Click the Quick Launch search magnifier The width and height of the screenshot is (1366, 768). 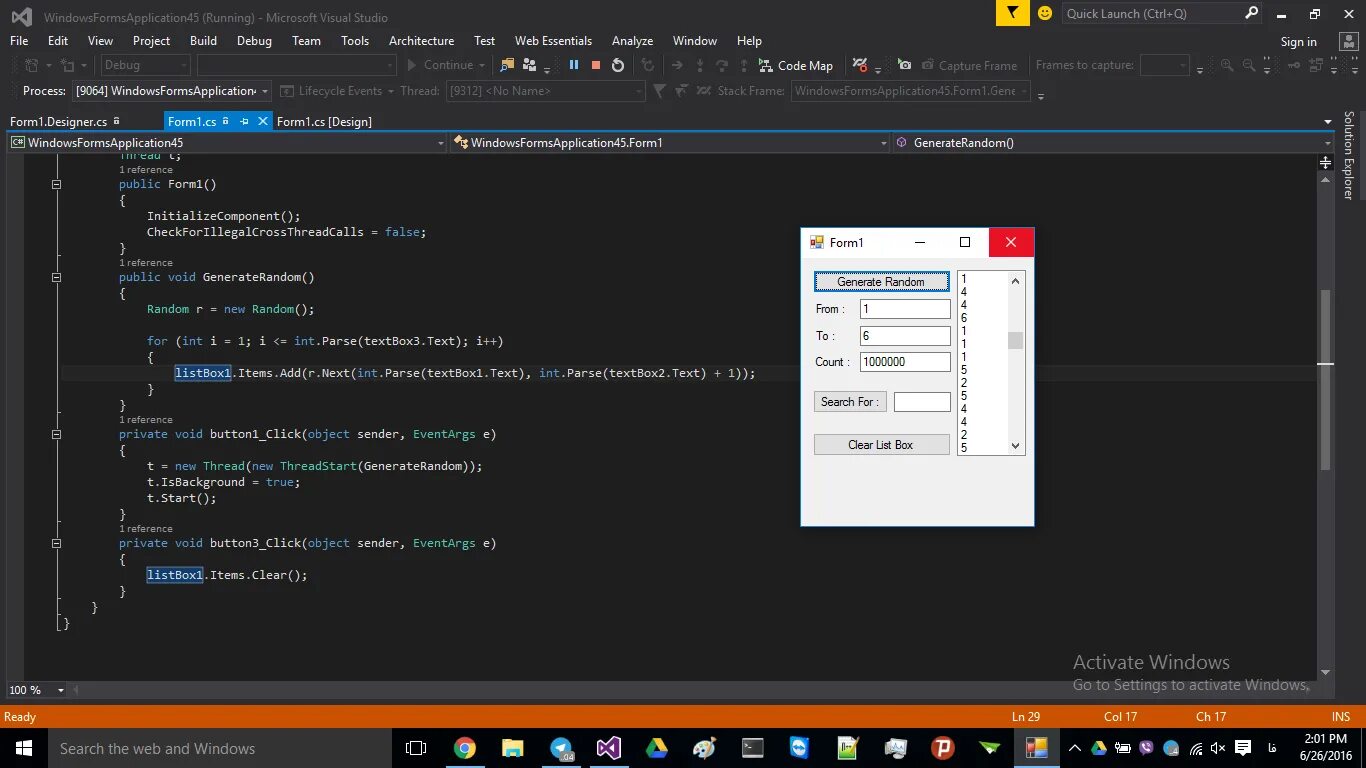[x=1251, y=13]
